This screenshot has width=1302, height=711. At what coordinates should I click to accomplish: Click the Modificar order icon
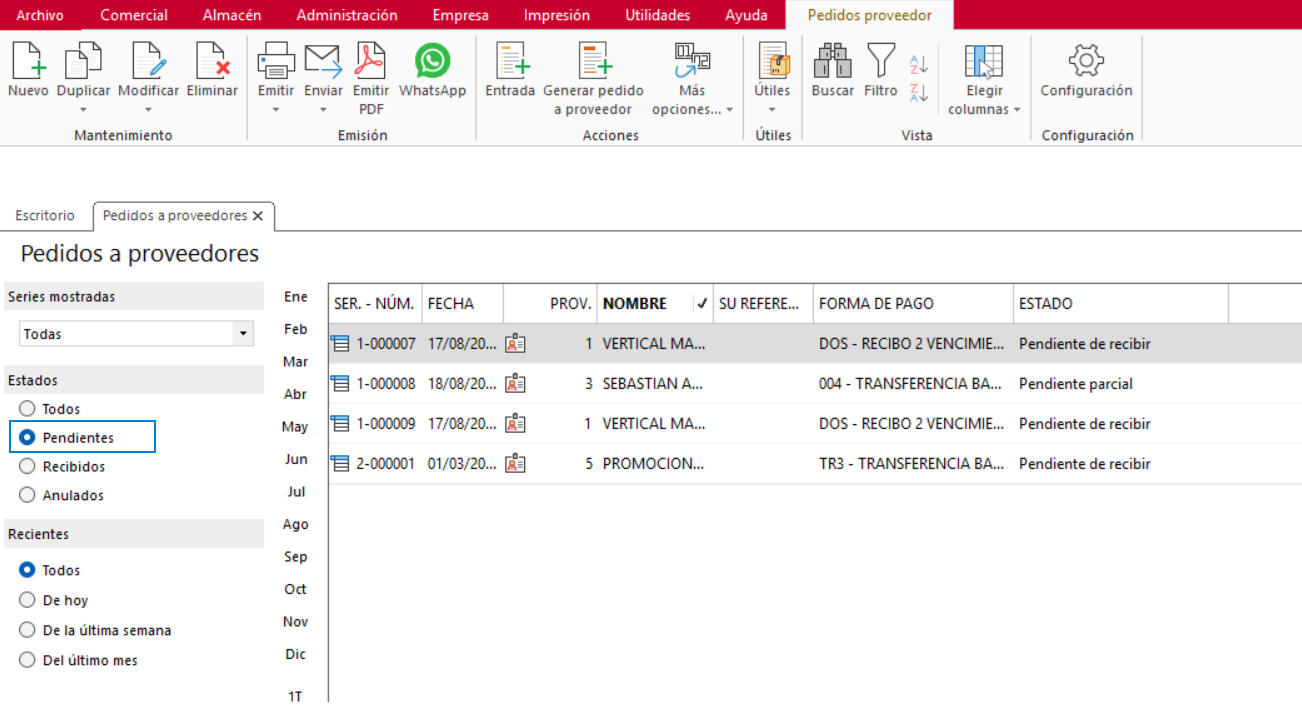coord(148,61)
